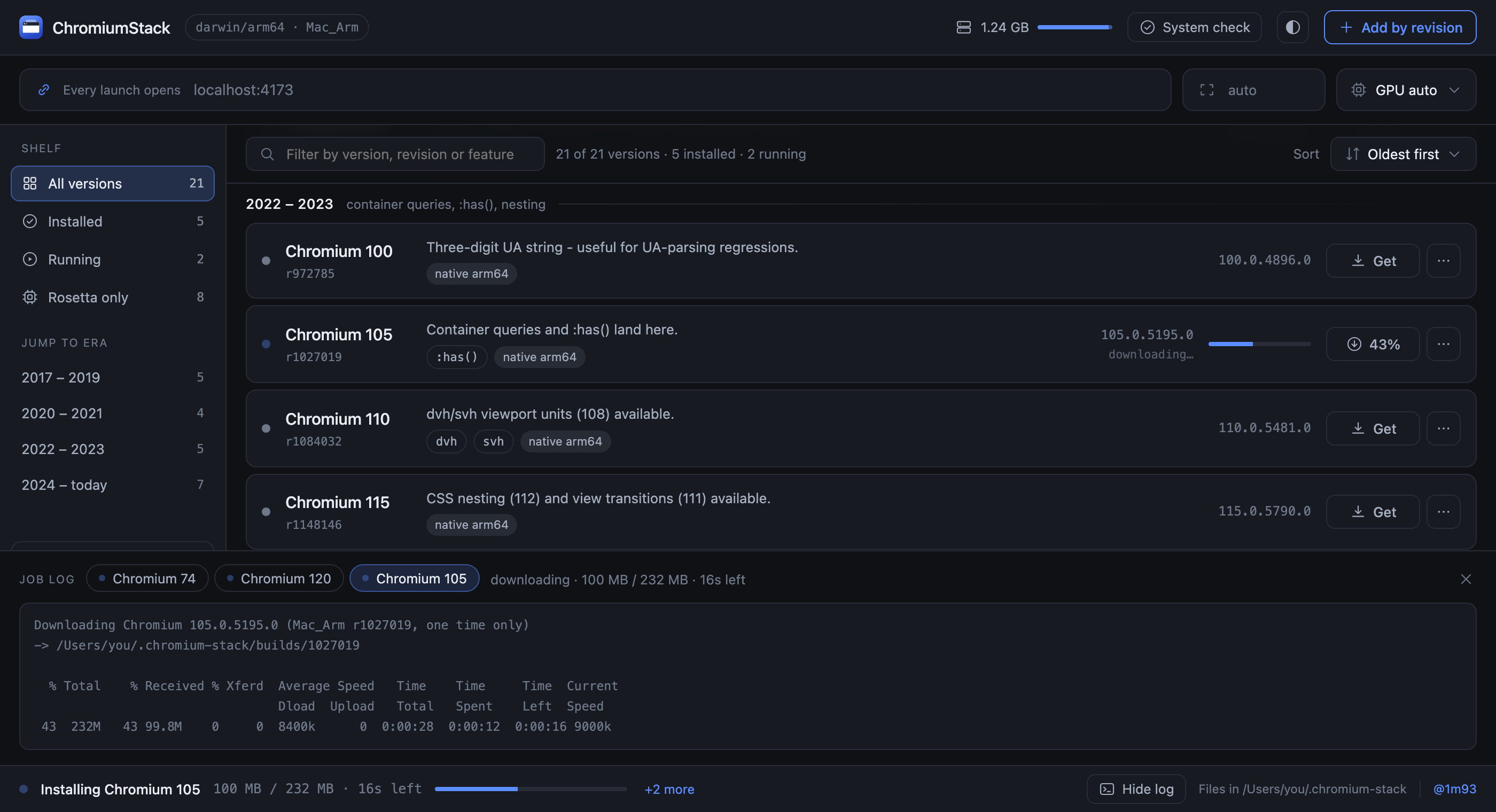Open the Oldest first sort dropdown
Screen dimensions: 1496x812
pyautogui.click(x=1403, y=154)
